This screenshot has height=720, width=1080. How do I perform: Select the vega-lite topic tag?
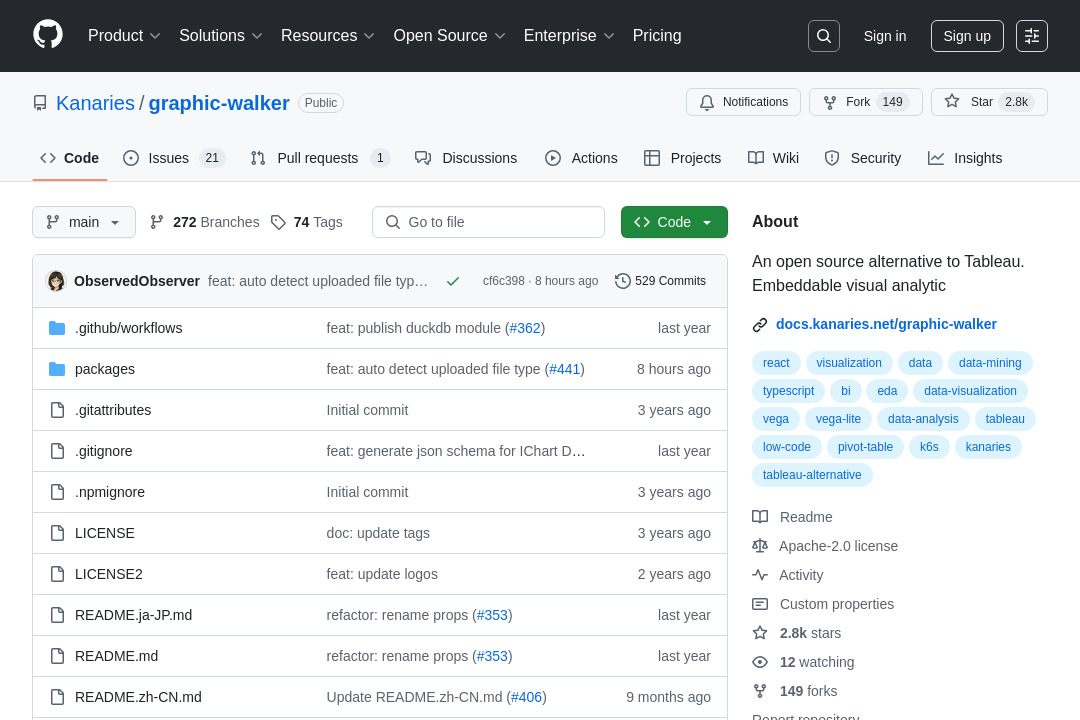838,419
